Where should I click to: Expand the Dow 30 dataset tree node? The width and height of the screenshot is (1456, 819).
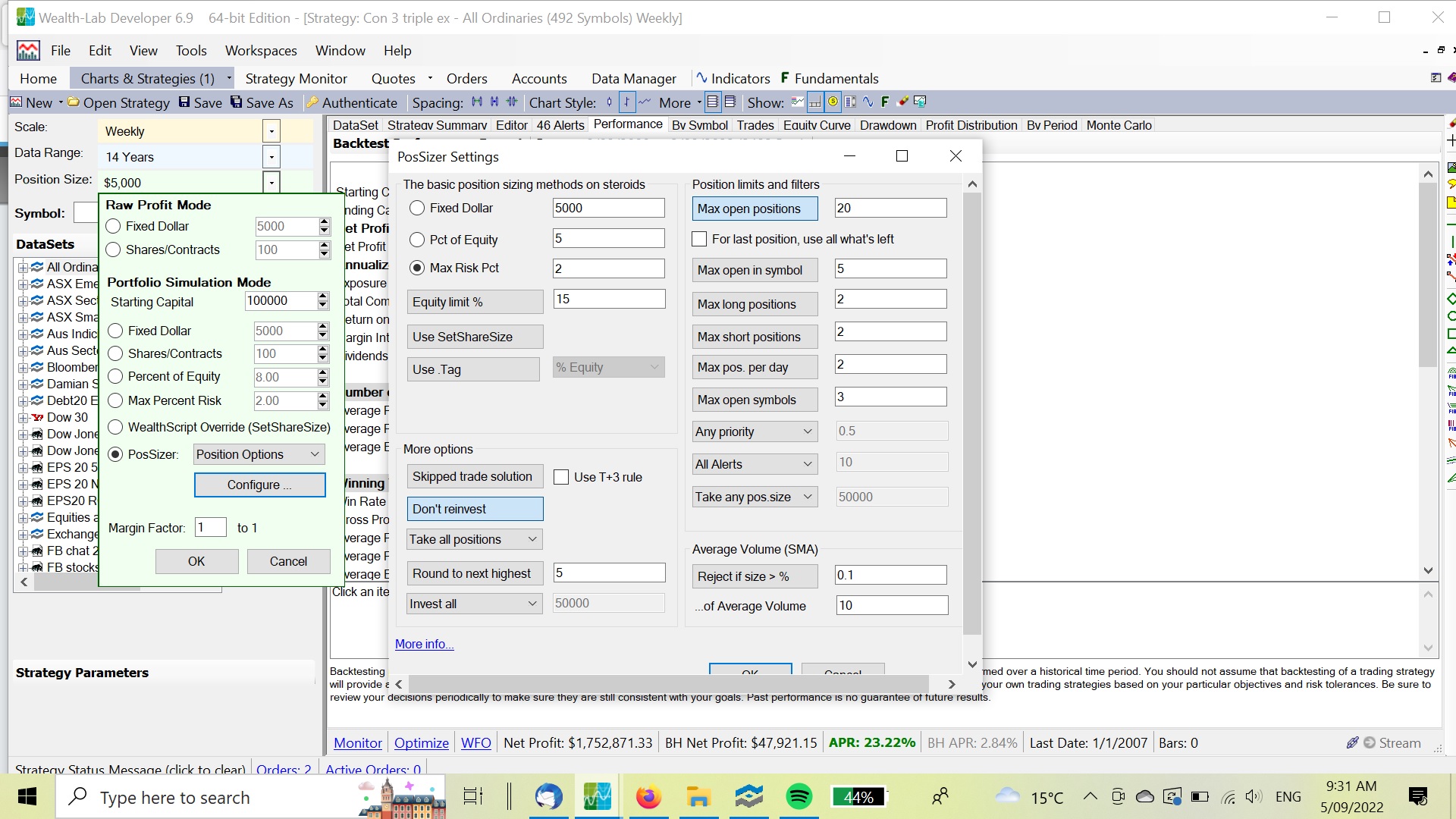pyautogui.click(x=23, y=417)
